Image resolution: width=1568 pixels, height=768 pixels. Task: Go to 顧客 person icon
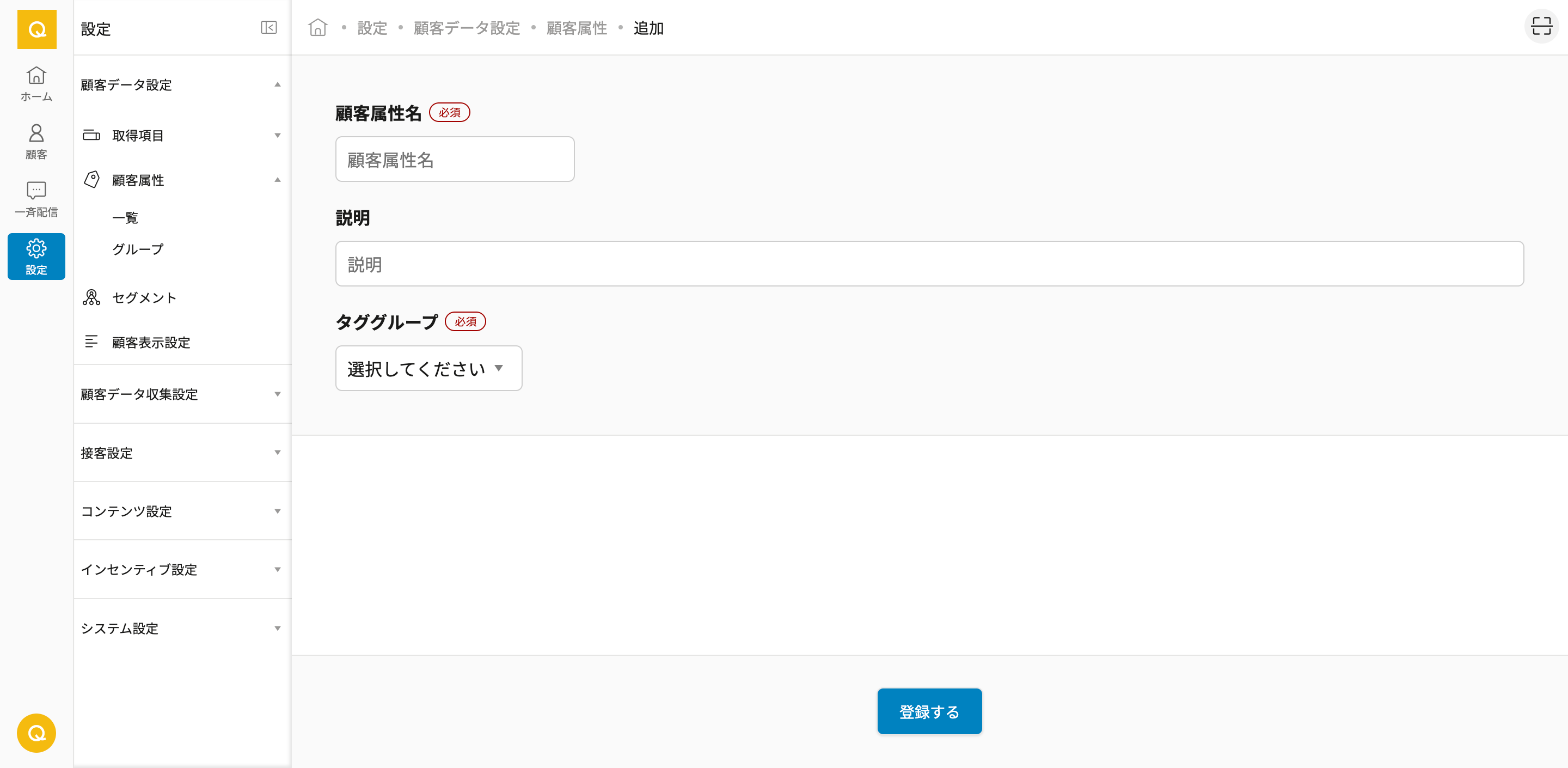pos(36,141)
